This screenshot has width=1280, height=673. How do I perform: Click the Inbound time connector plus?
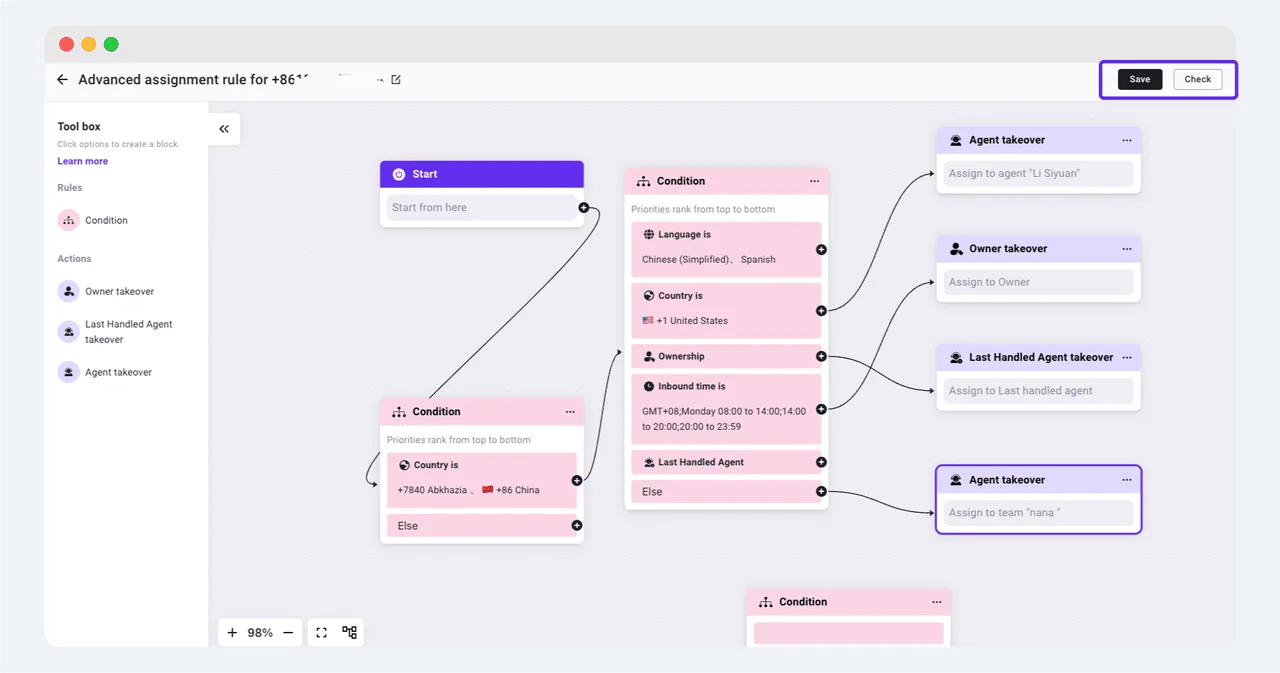821,409
